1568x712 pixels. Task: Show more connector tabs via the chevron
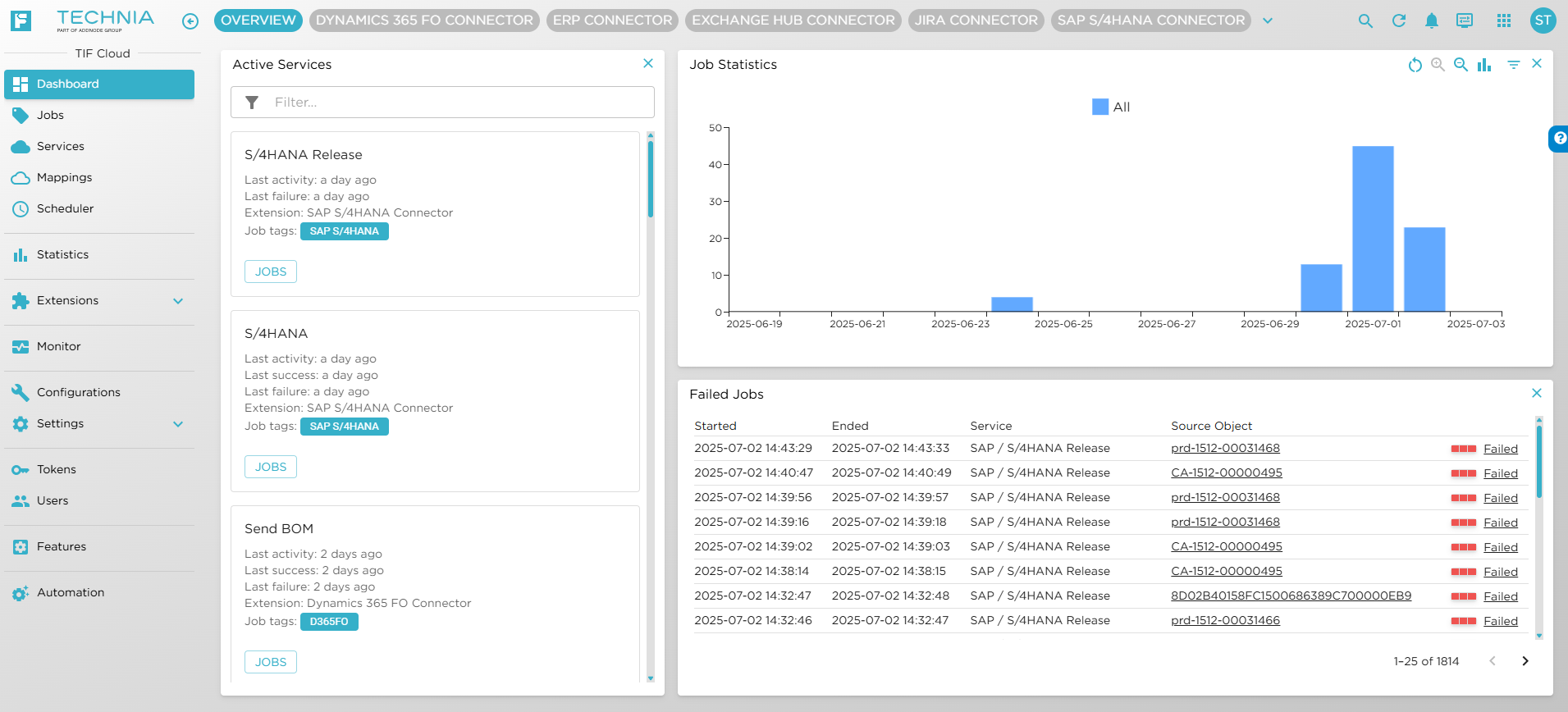tap(1268, 21)
